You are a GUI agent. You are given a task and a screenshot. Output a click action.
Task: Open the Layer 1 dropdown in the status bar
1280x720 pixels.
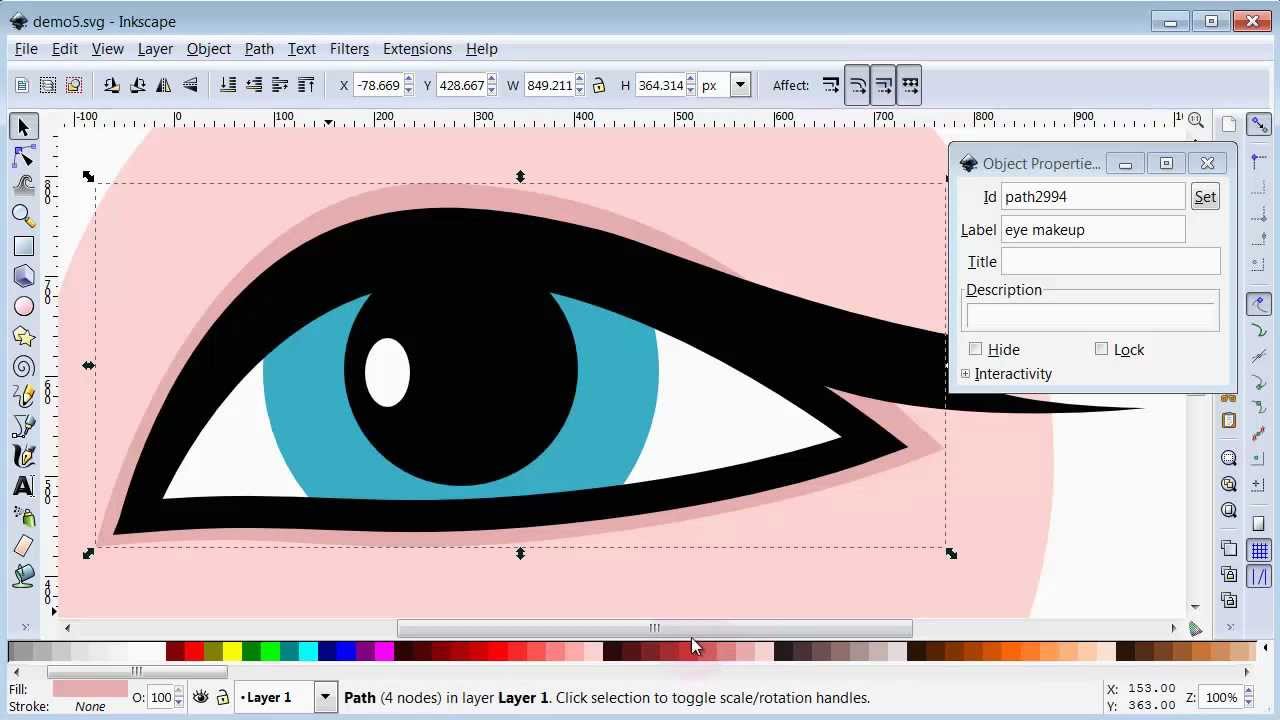tap(324, 697)
